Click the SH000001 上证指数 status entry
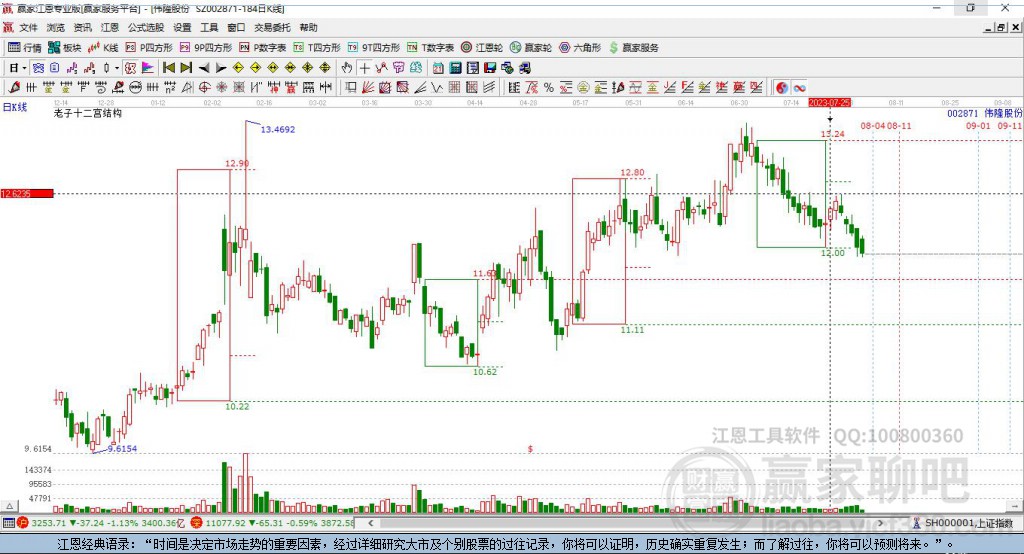 pyautogui.click(x=963, y=523)
